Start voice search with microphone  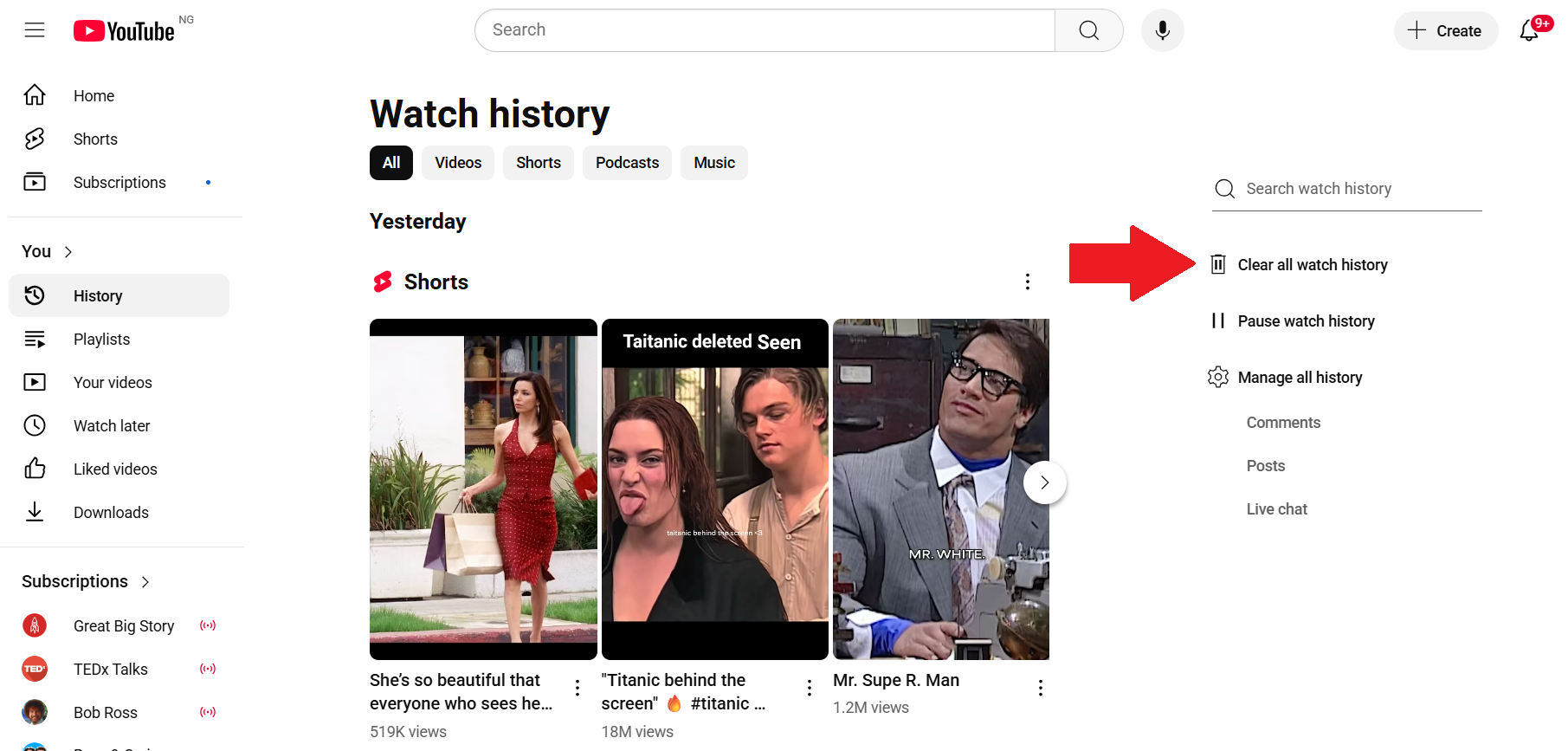(1163, 30)
